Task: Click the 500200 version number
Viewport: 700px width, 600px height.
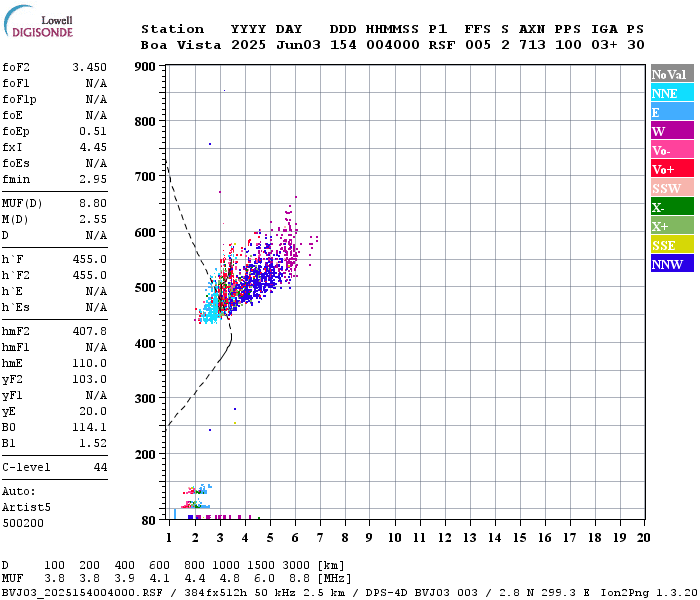Action: [23, 523]
